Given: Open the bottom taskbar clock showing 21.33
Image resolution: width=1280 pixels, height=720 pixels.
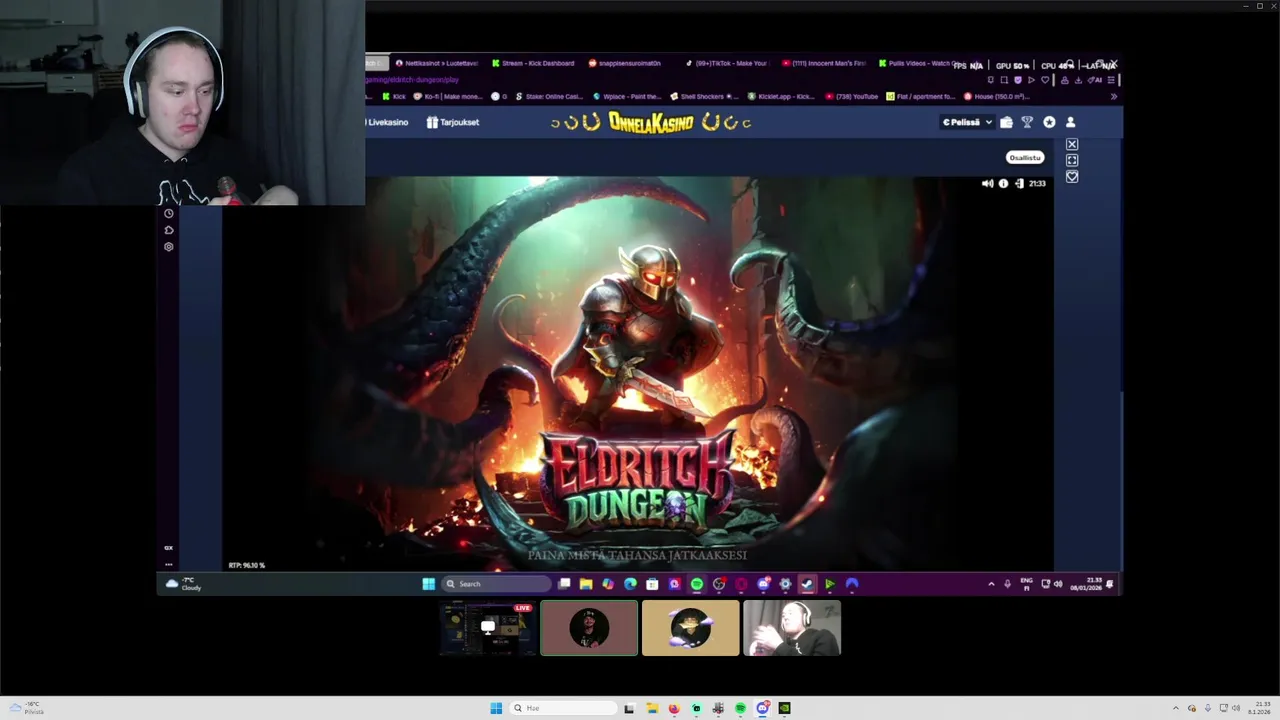Looking at the screenshot, I should coord(1260,708).
